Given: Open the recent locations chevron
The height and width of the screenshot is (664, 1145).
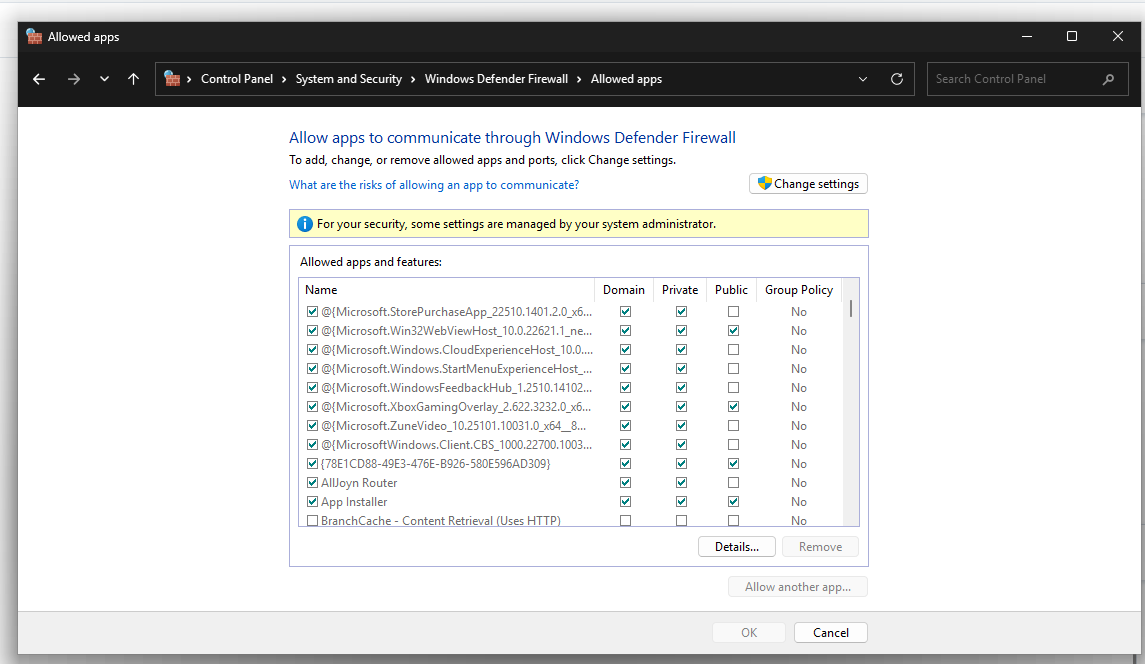Looking at the screenshot, I should click(104, 79).
